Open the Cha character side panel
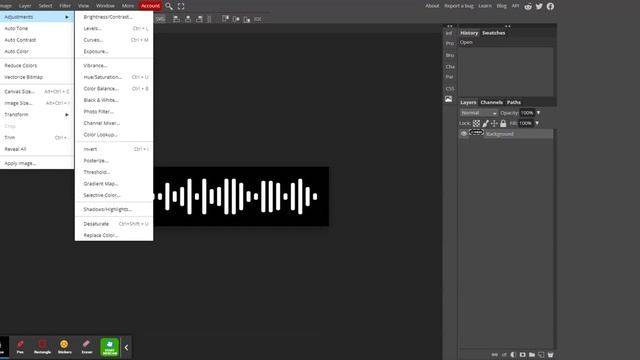Image resolution: width=640 pixels, height=360 pixels. coord(449,67)
